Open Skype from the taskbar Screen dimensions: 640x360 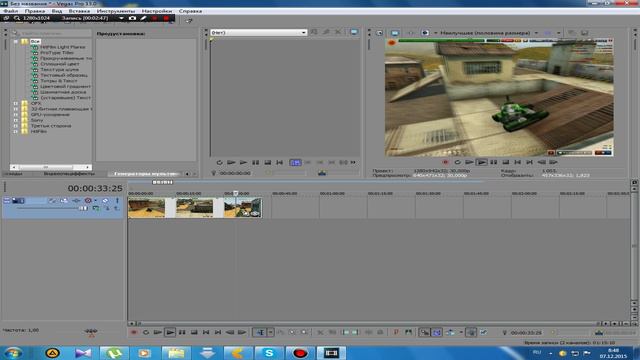click(x=269, y=353)
